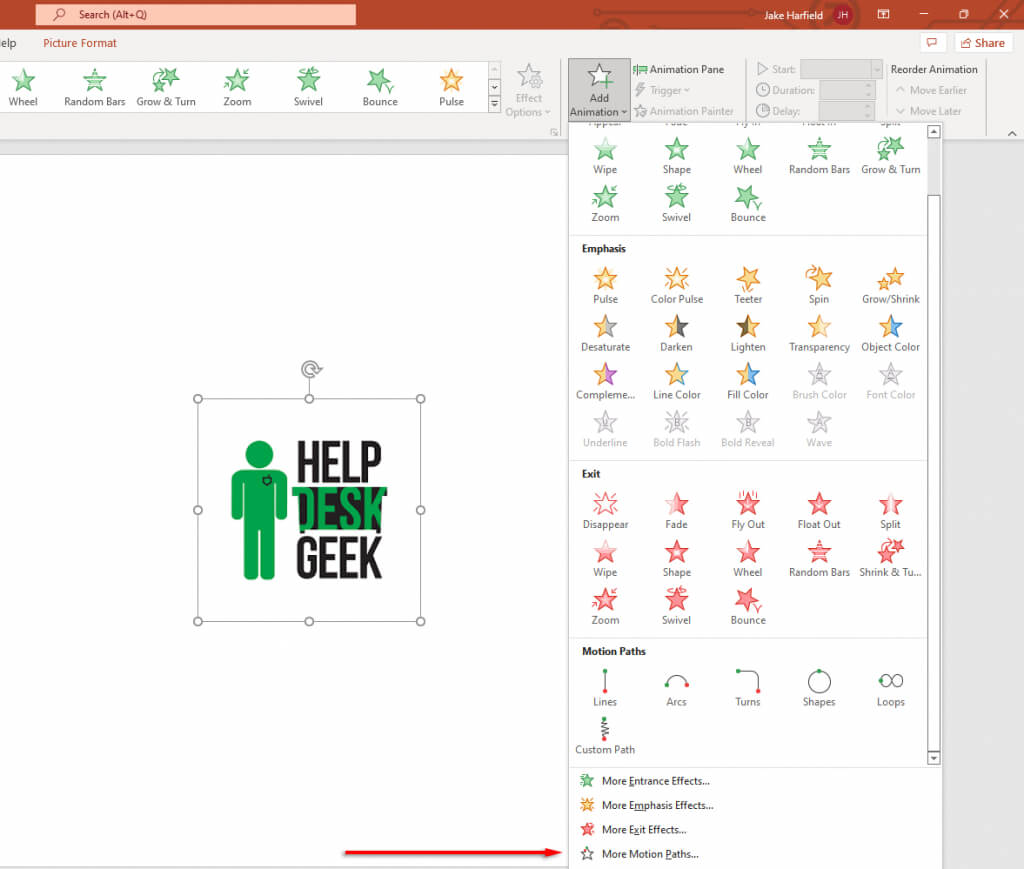Choose the Disappear exit effect
The image size is (1024, 869).
tap(605, 511)
